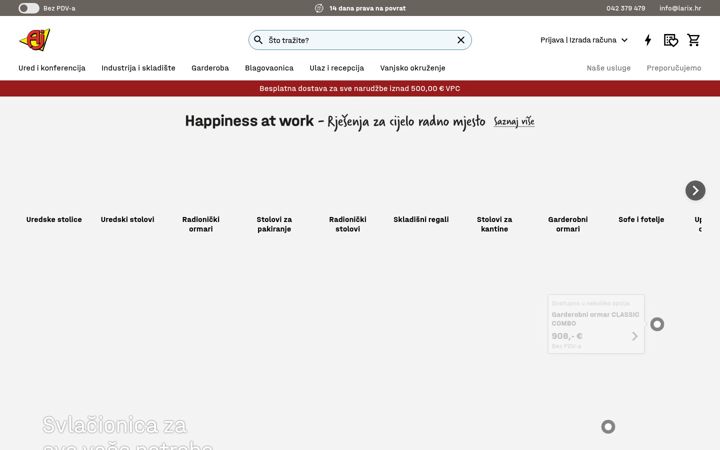Clear search field with X icon

tap(461, 40)
